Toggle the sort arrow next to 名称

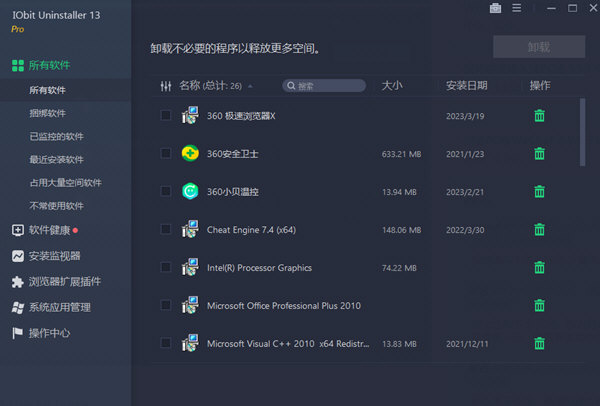[x=250, y=86]
